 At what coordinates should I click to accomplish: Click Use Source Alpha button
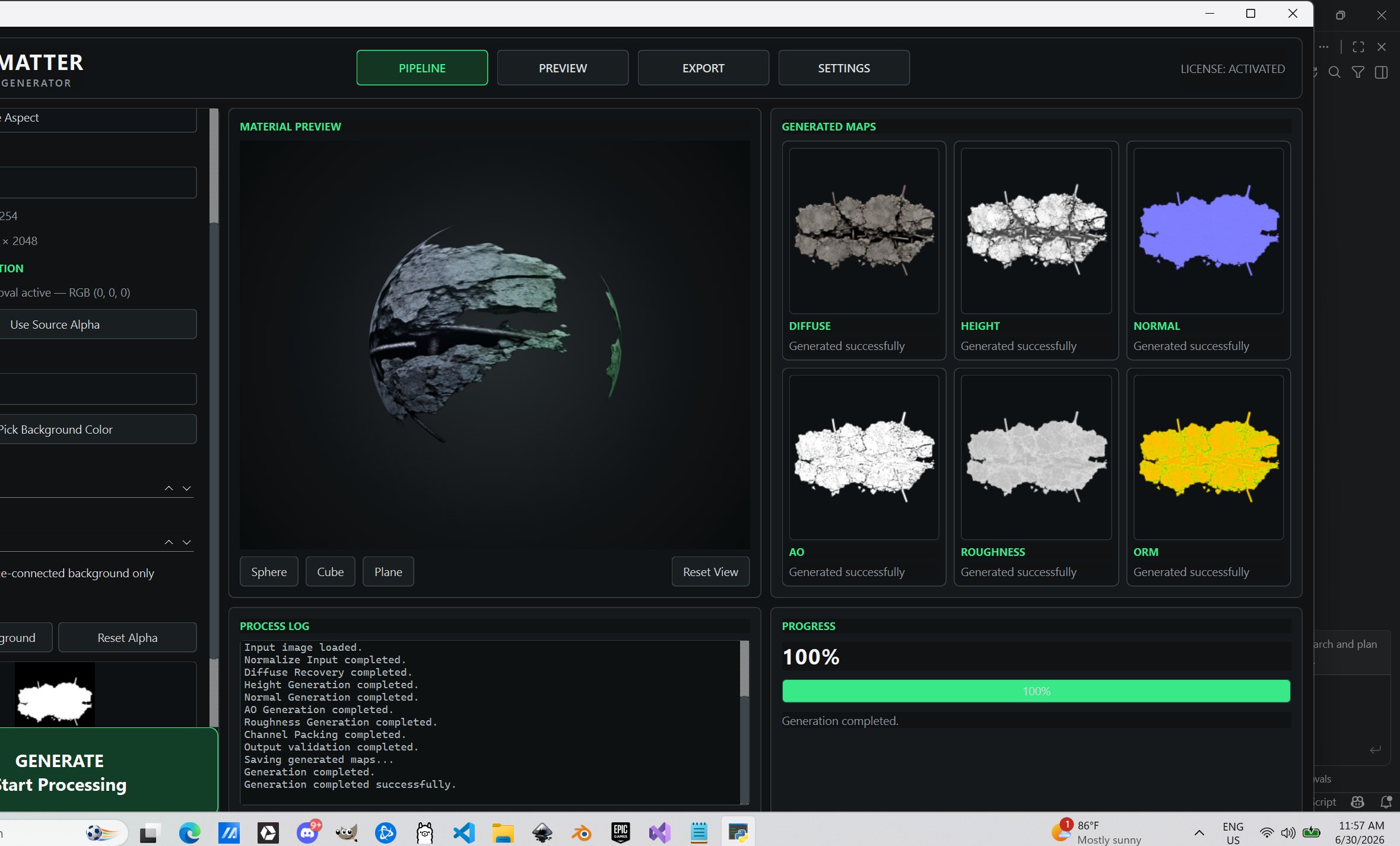(x=98, y=324)
